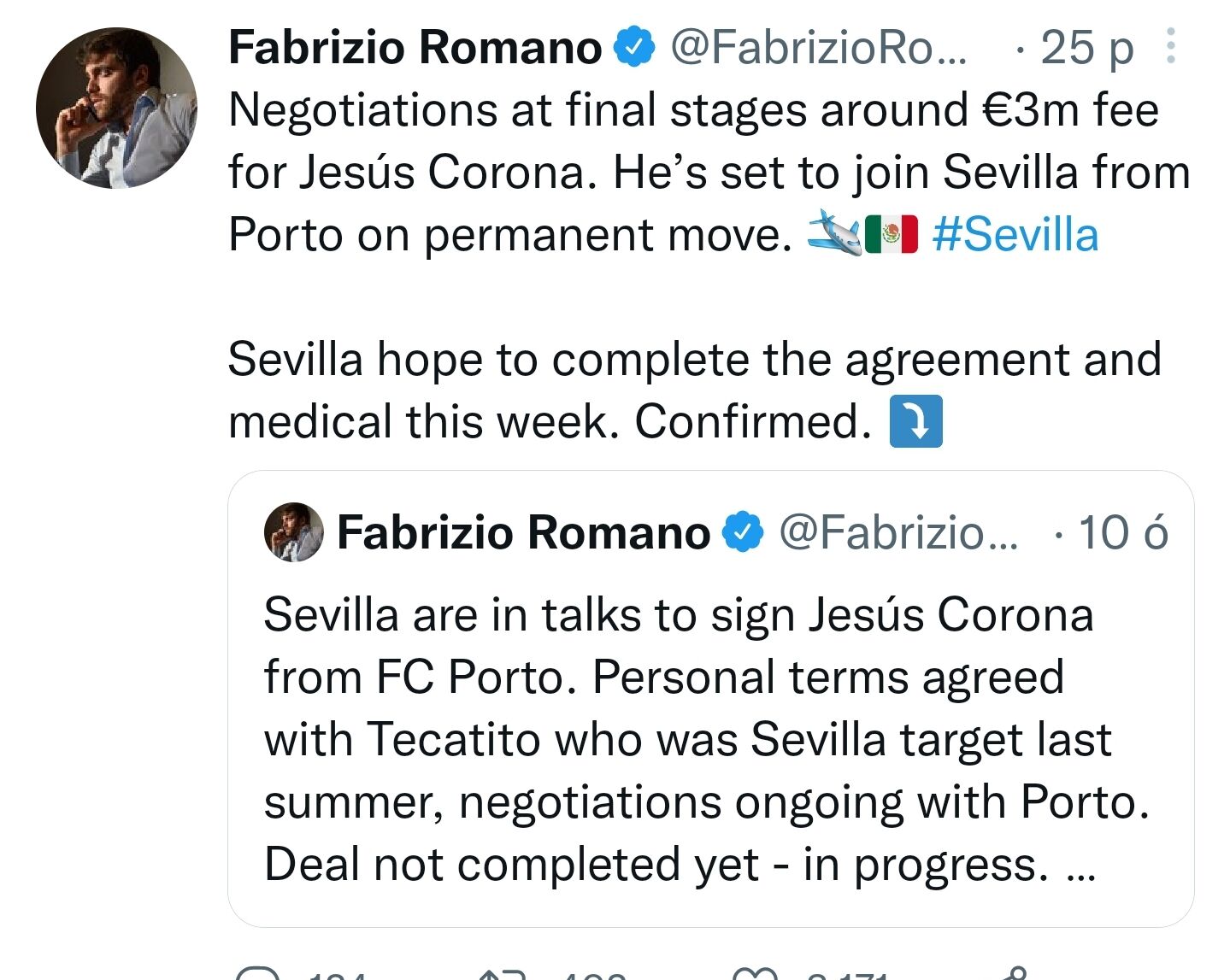This screenshot has height=980, width=1230.
Task: Open the #Sevilla hashtag link
Action: click(1015, 234)
